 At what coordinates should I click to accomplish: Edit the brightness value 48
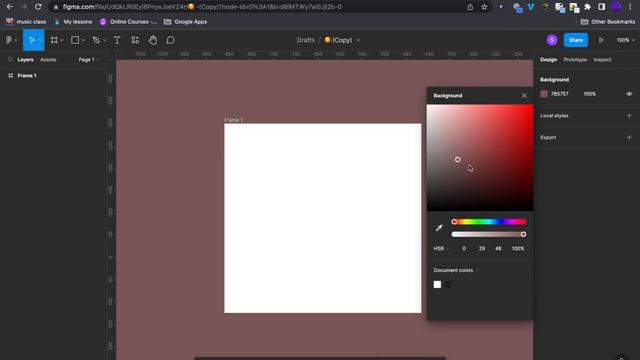tap(498, 249)
